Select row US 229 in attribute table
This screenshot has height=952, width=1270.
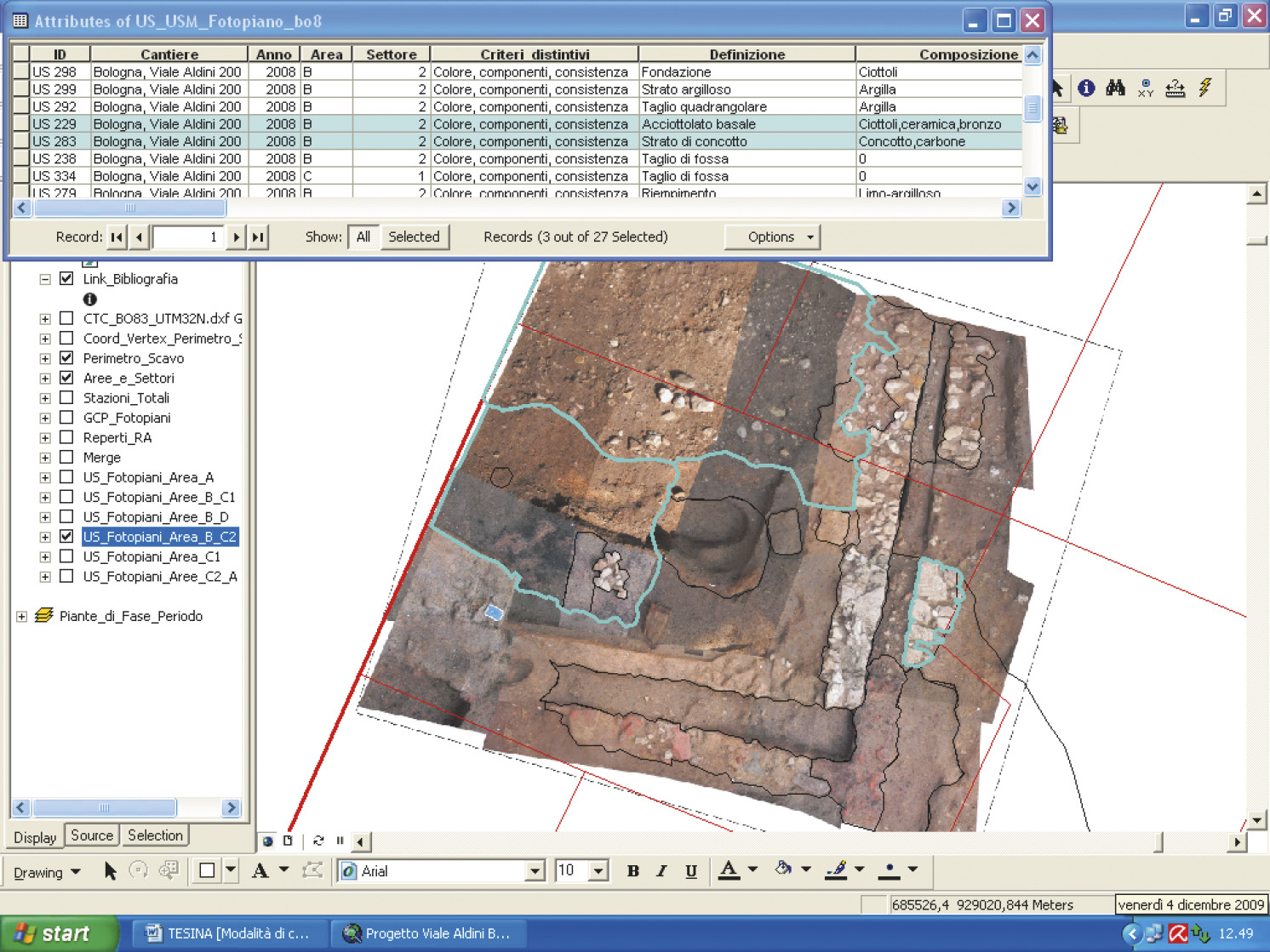coord(518,124)
